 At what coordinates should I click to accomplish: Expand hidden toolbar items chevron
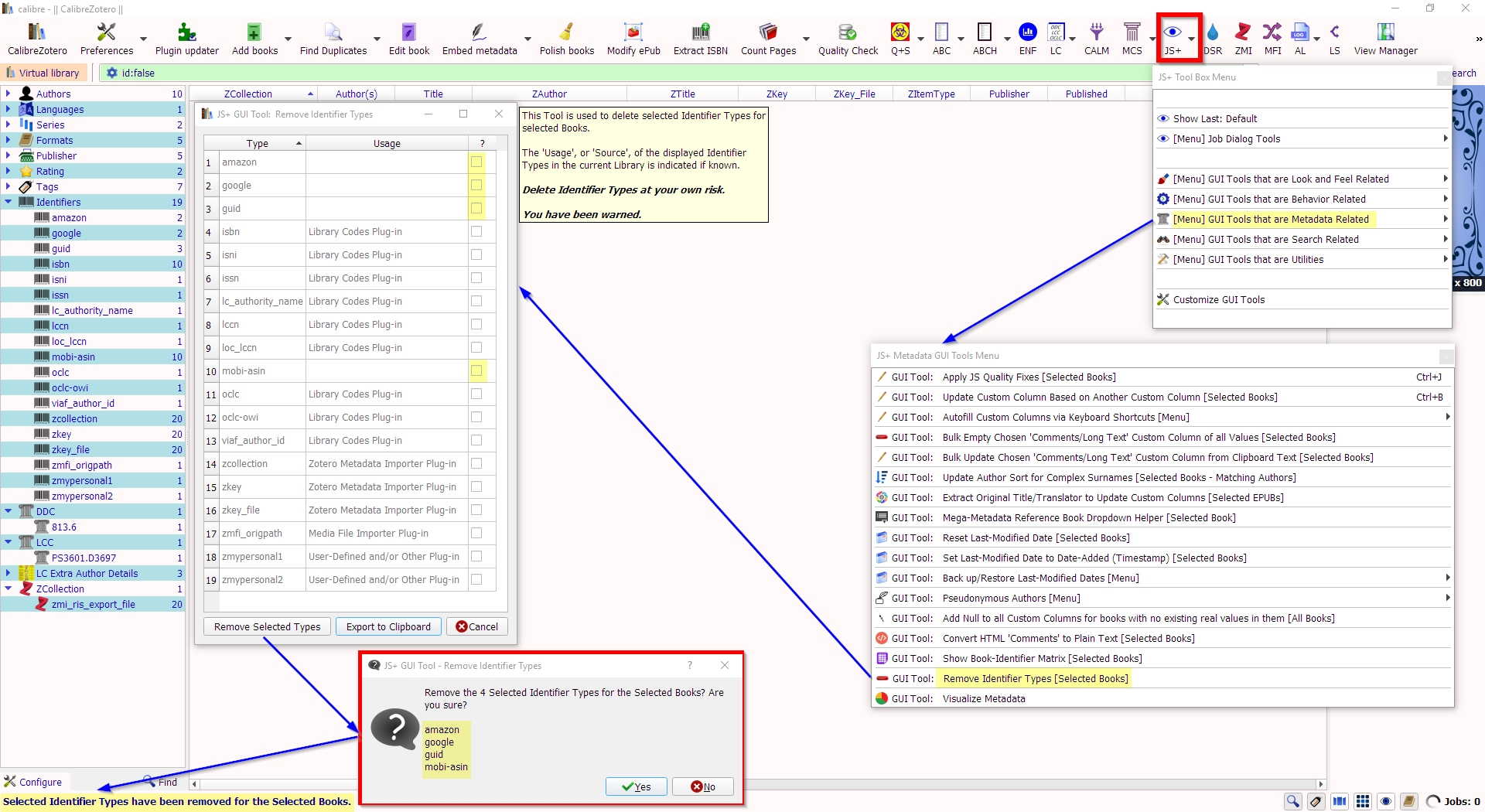[1478, 39]
